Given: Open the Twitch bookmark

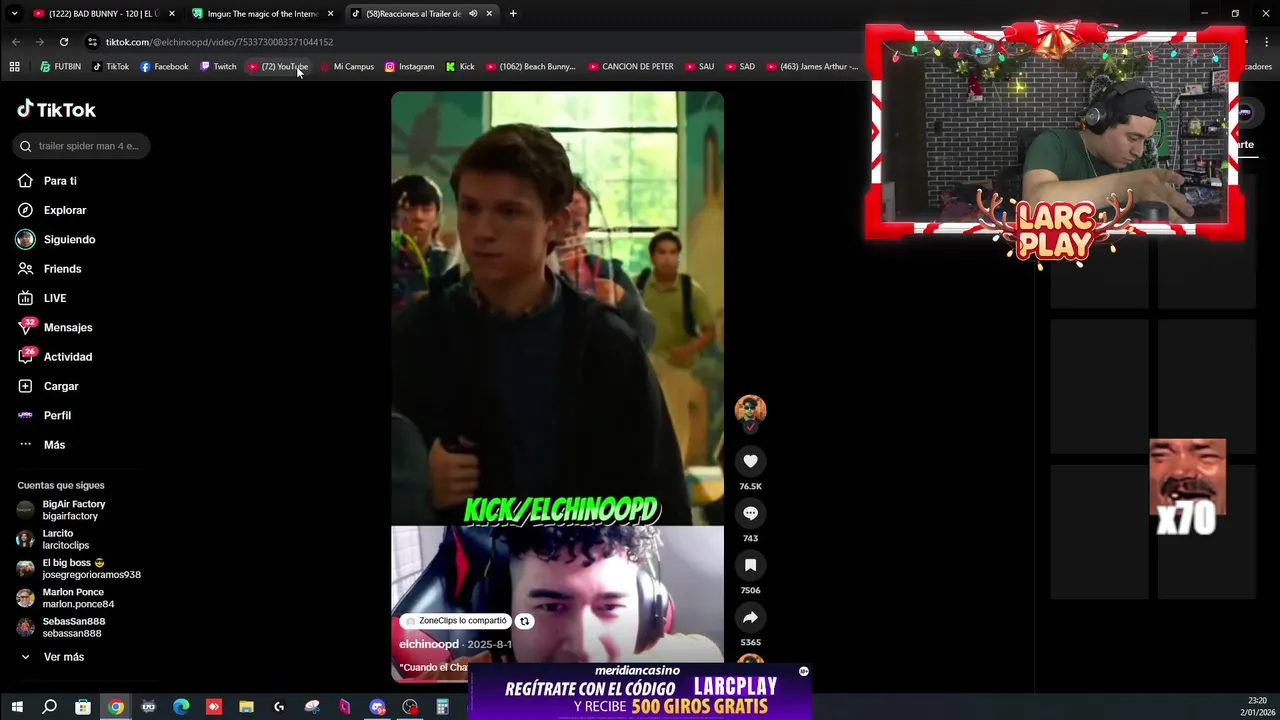Looking at the screenshot, I should point(218,67).
